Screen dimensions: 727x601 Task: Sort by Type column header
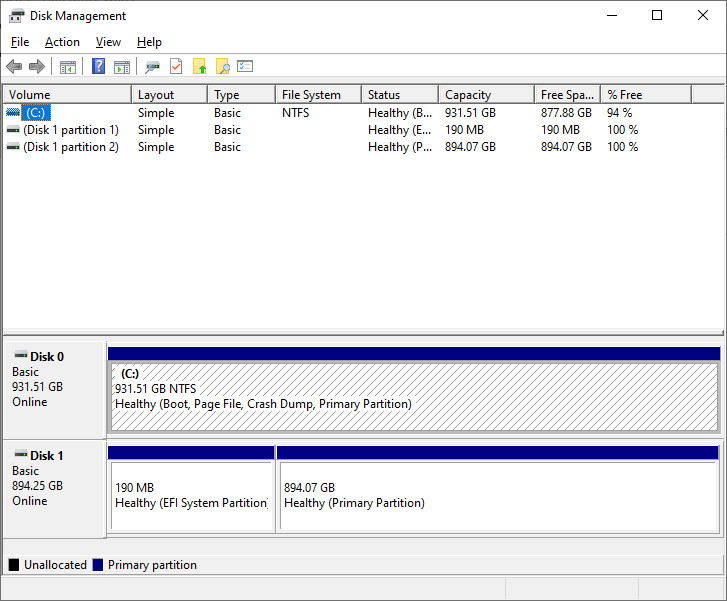pyautogui.click(x=241, y=95)
